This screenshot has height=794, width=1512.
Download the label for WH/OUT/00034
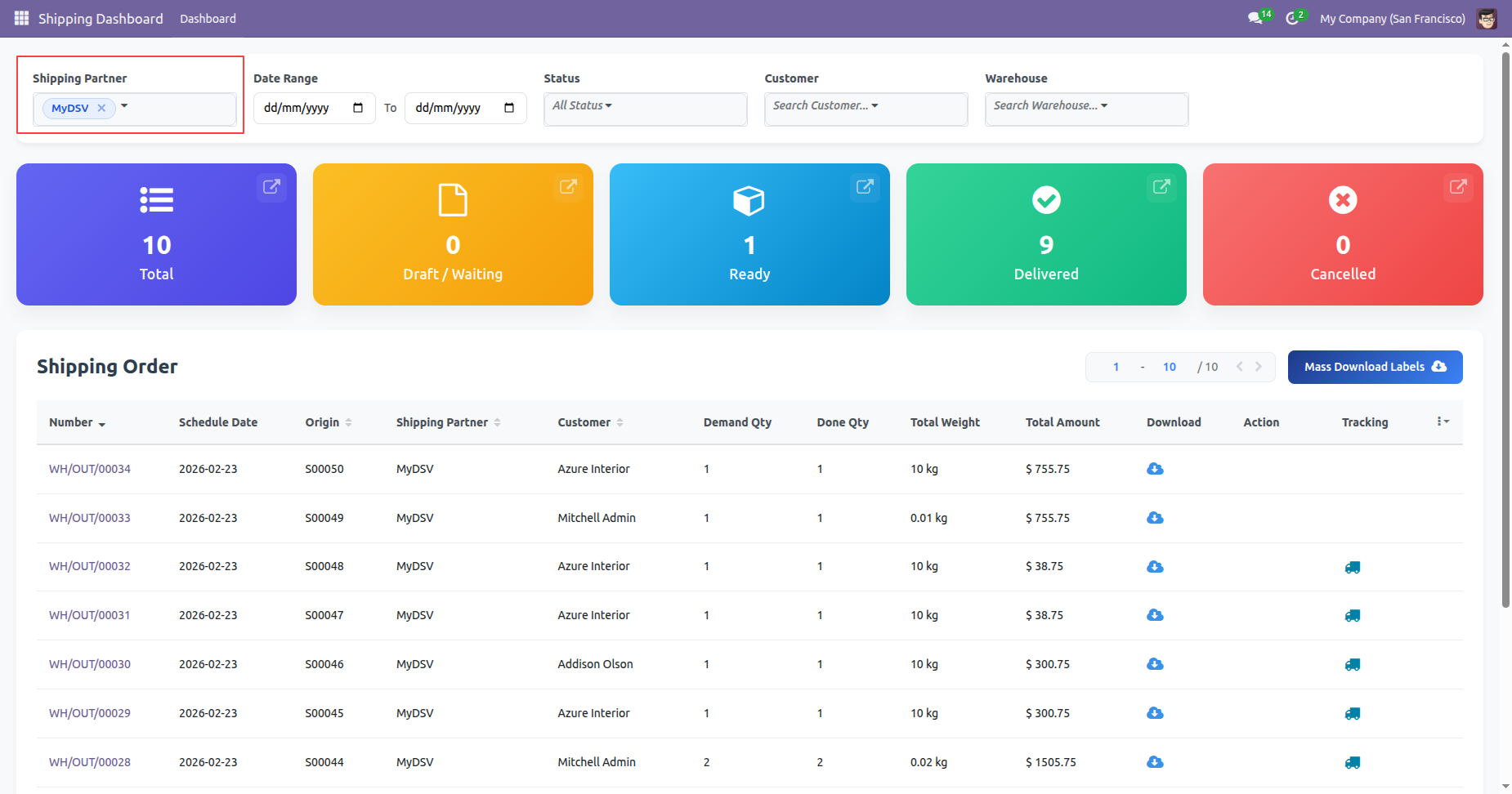pyautogui.click(x=1155, y=469)
